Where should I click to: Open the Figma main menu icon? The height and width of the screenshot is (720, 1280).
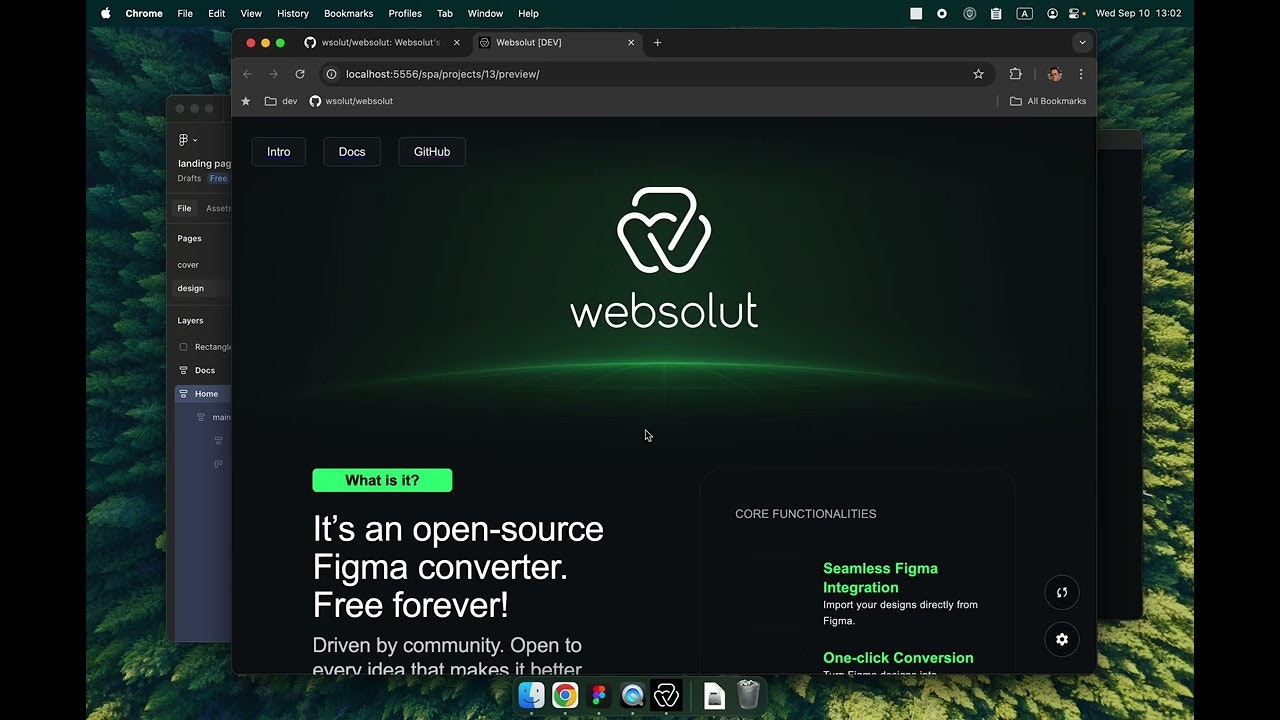pyautogui.click(x=183, y=140)
